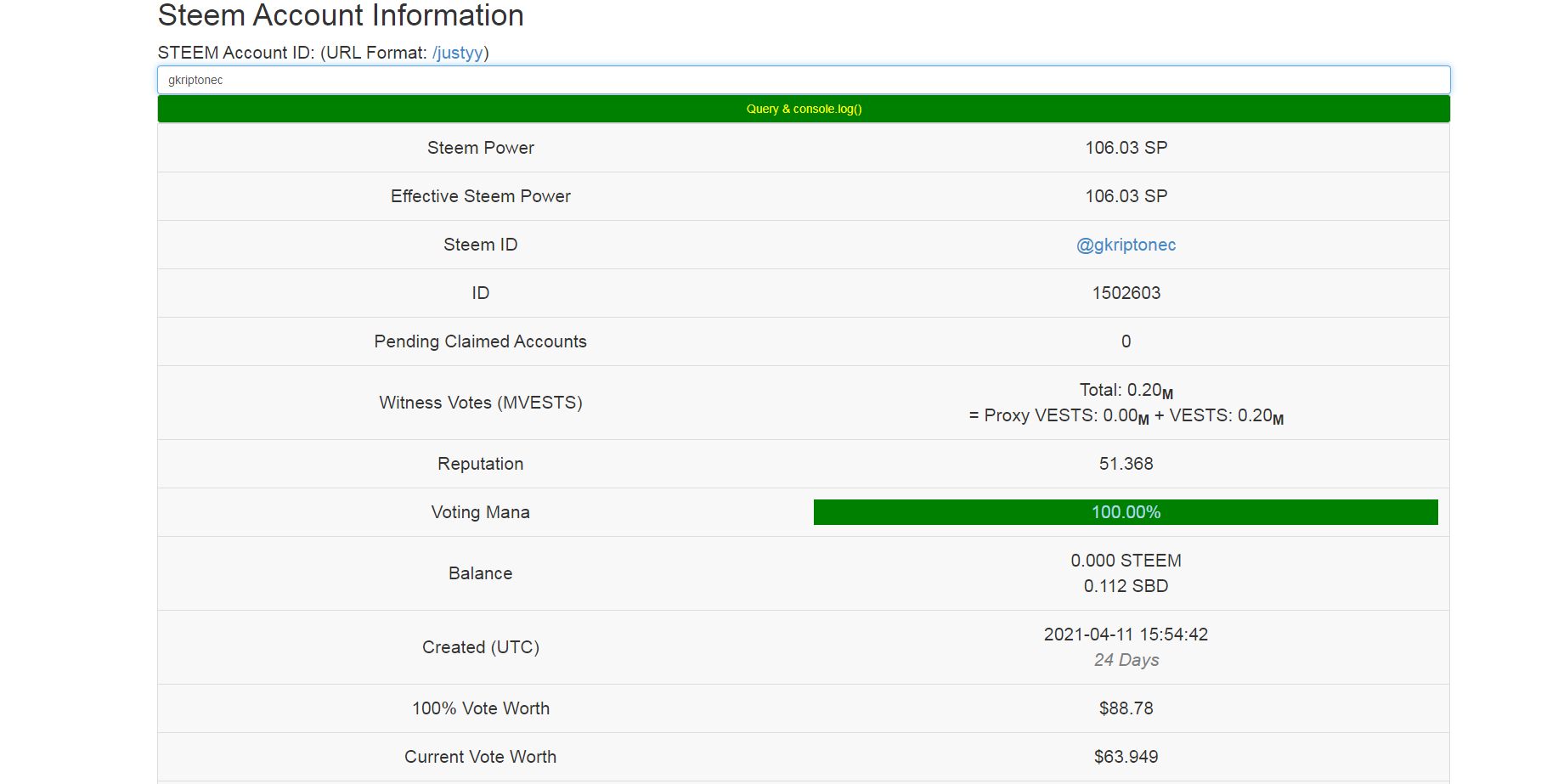Screen dimensions: 1558x784
Task: Select the Reputation row label
Action: point(481,464)
